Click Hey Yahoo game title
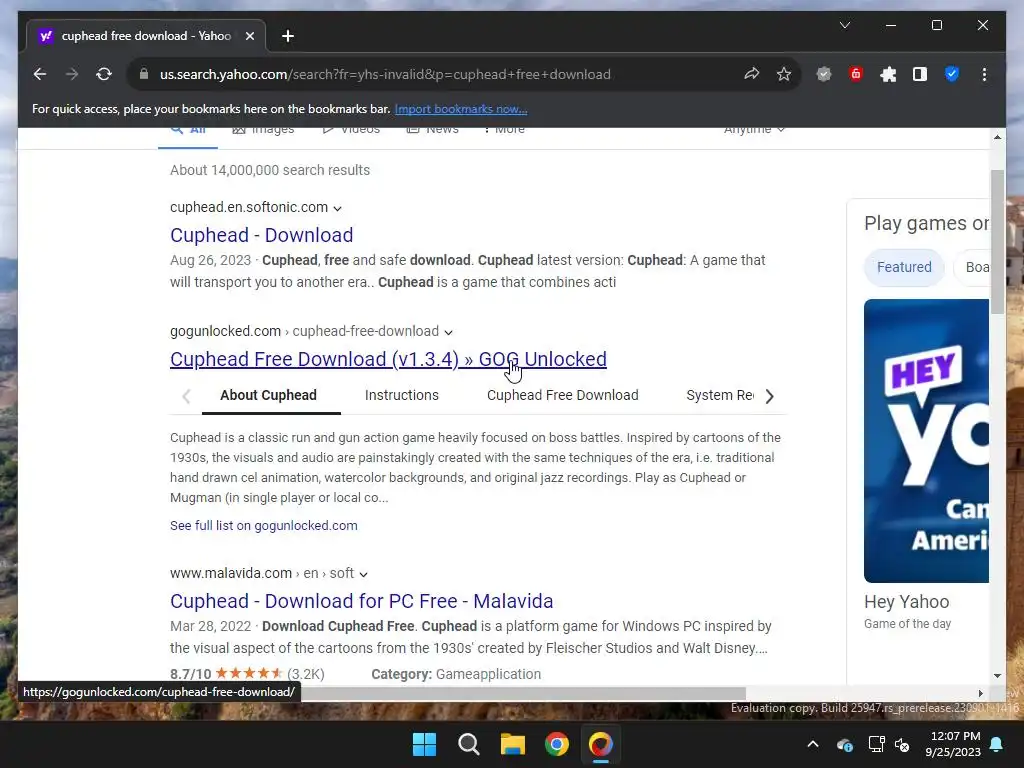Screen dimensions: 1024x768 point(906,601)
